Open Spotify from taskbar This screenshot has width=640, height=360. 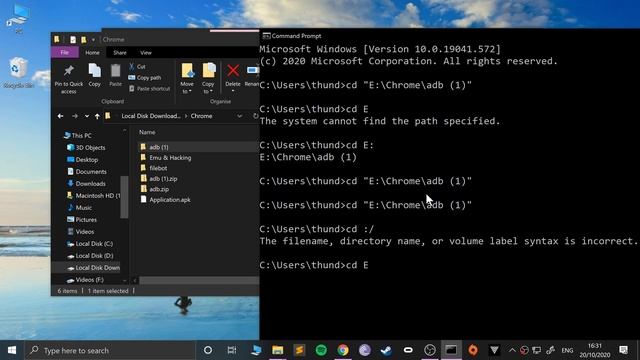coord(321,350)
